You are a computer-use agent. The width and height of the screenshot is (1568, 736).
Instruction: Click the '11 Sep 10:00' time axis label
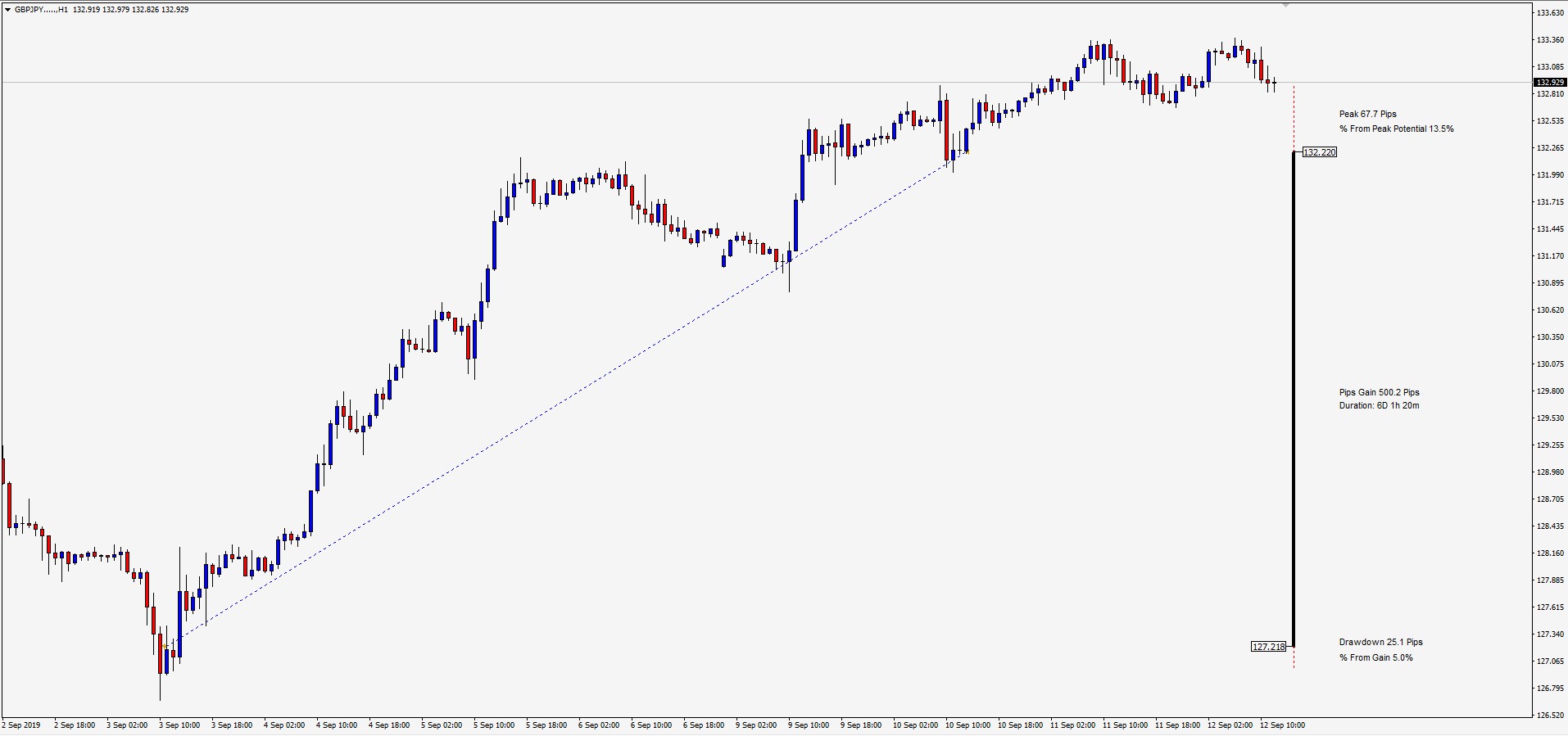coord(1125,725)
